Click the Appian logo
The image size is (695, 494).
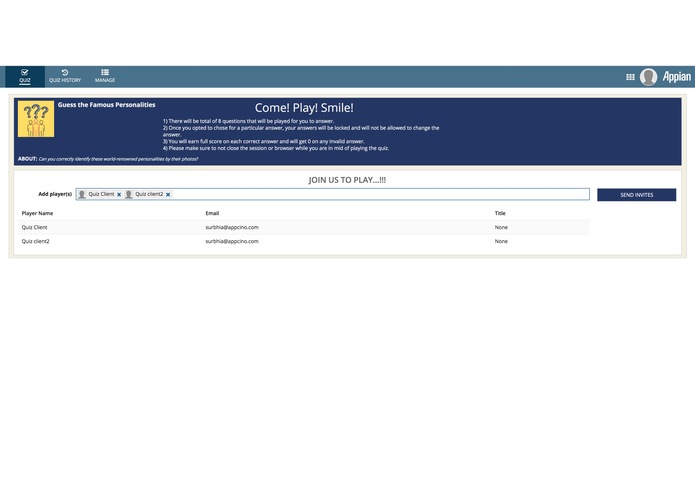click(676, 77)
